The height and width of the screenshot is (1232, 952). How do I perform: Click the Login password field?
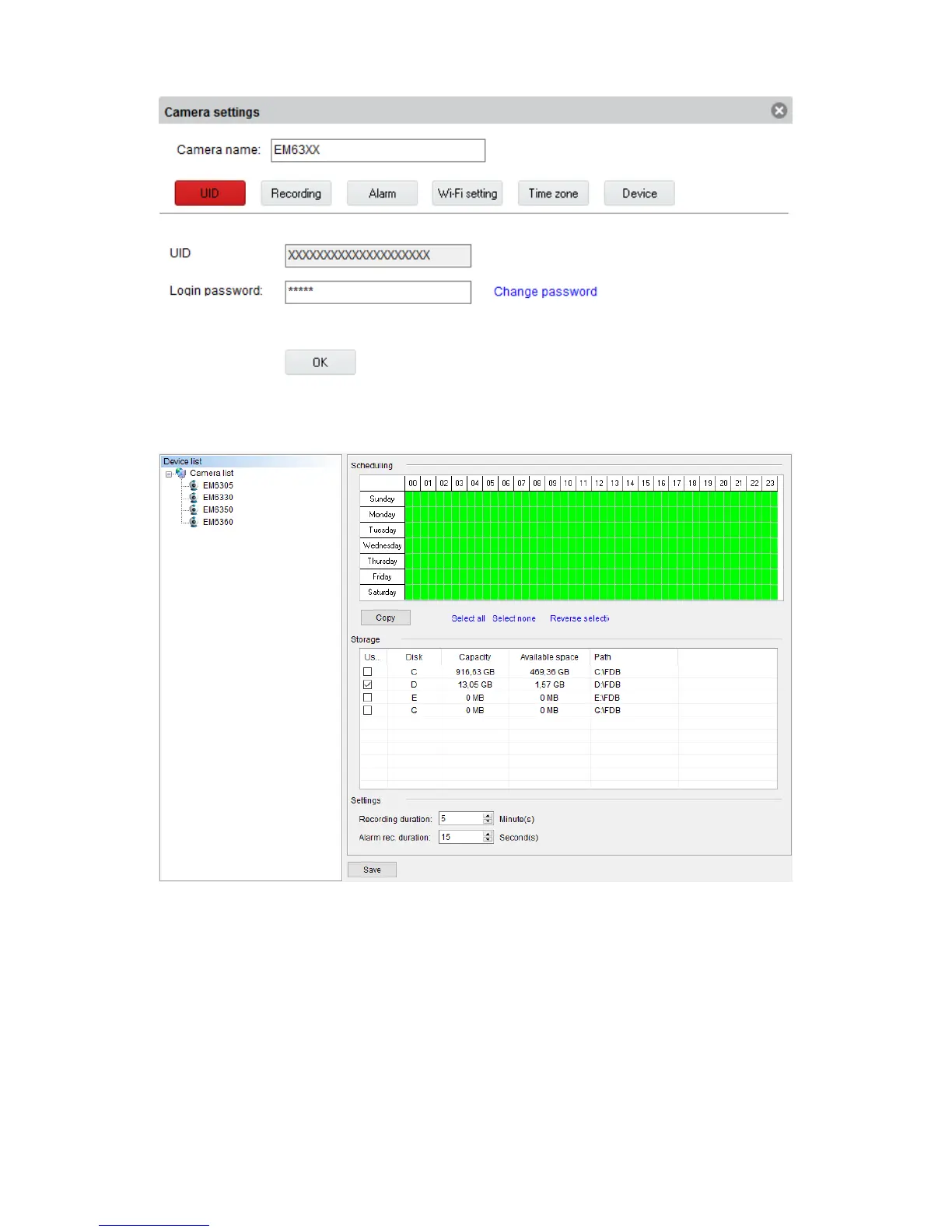(x=378, y=292)
